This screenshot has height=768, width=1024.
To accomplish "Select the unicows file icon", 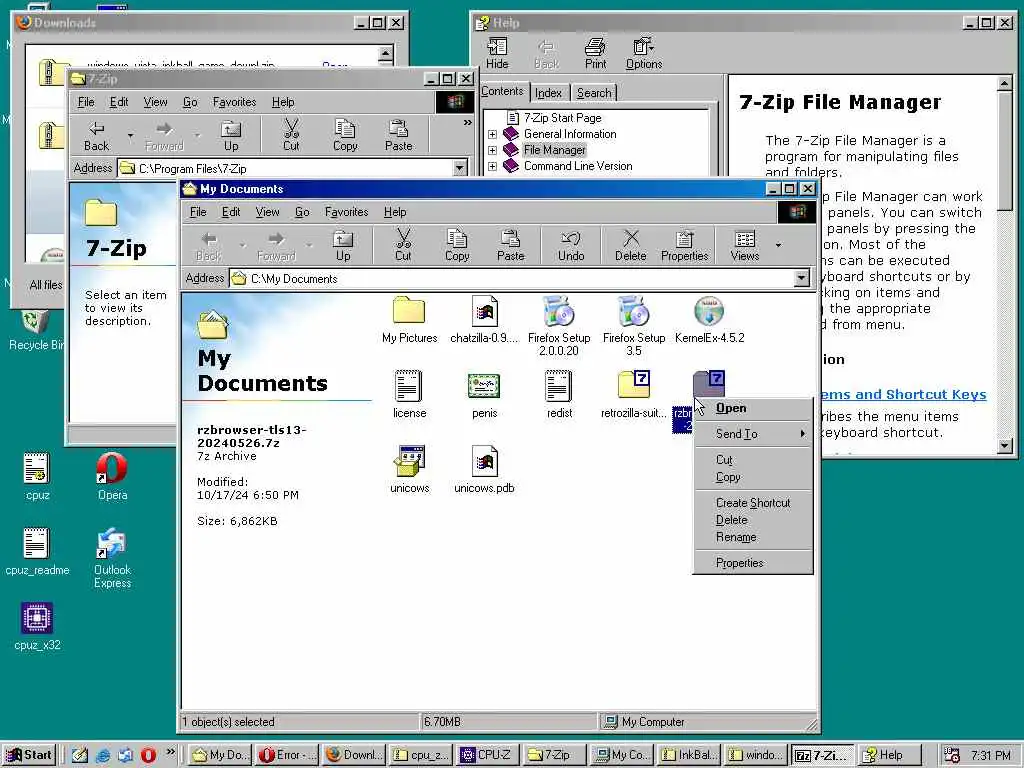I will click(409, 470).
